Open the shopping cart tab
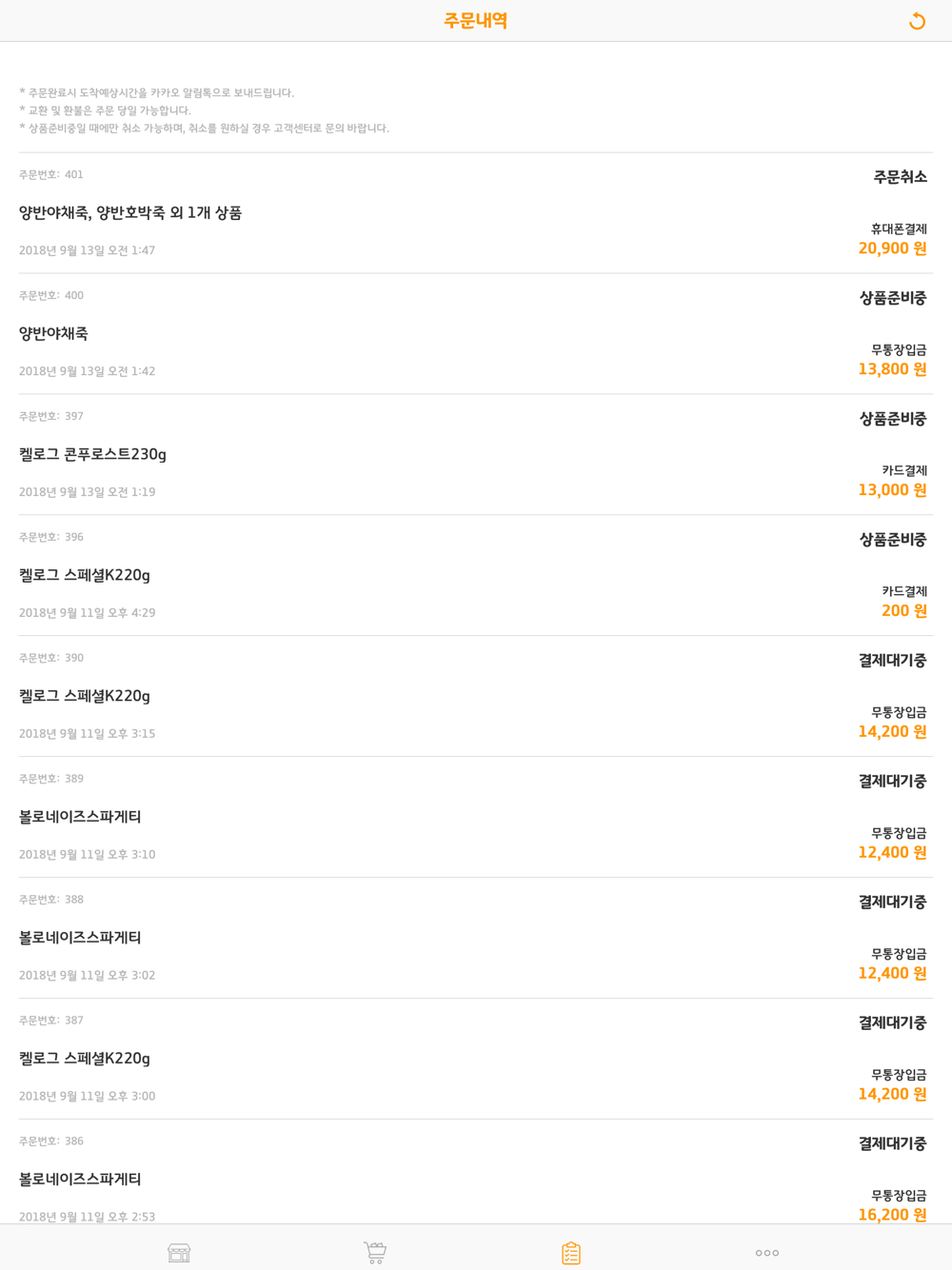The image size is (952, 1270). 375,1253
